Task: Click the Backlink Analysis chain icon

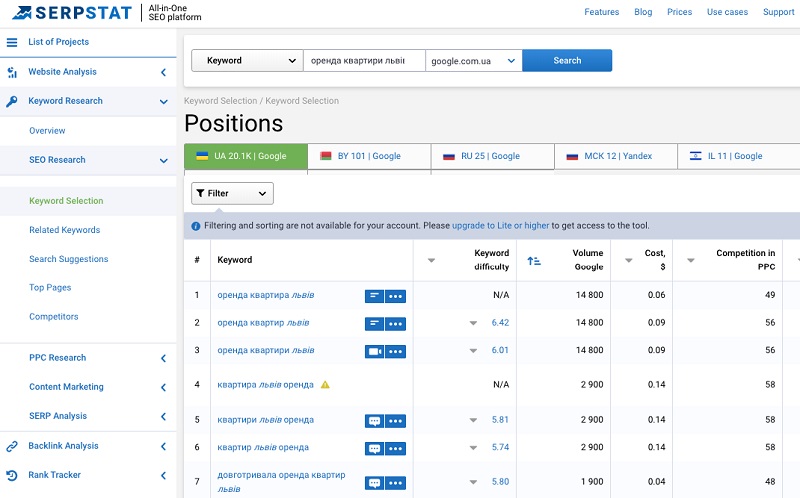Action: coord(12,446)
